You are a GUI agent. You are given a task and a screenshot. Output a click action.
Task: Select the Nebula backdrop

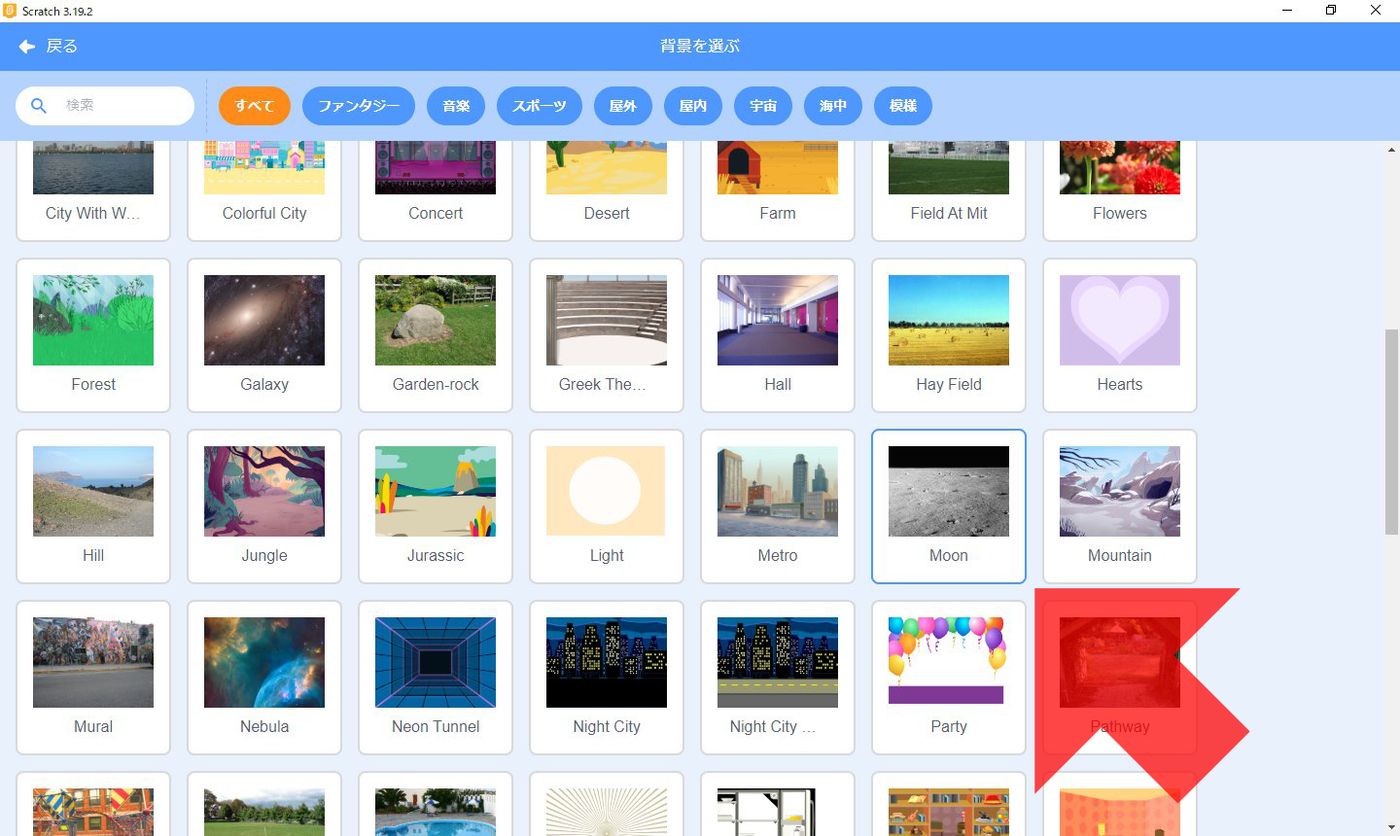click(x=264, y=677)
